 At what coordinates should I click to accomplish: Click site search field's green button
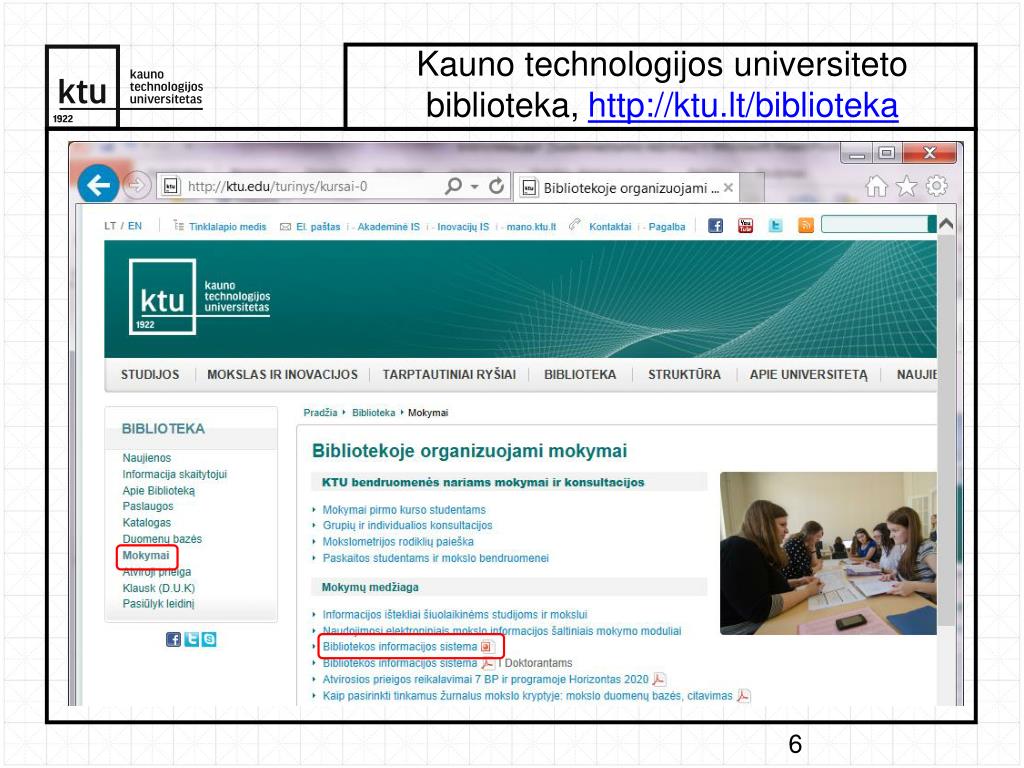click(x=932, y=225)
